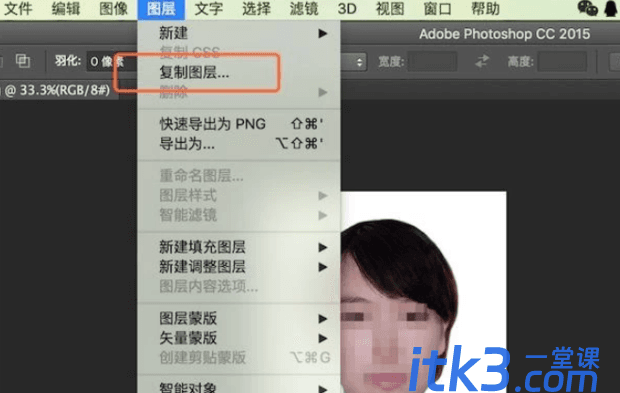Choose 复制图层... from the layer menu
Image resolution: width=620 pixels, height=393 pixels.
coord(239,72)
